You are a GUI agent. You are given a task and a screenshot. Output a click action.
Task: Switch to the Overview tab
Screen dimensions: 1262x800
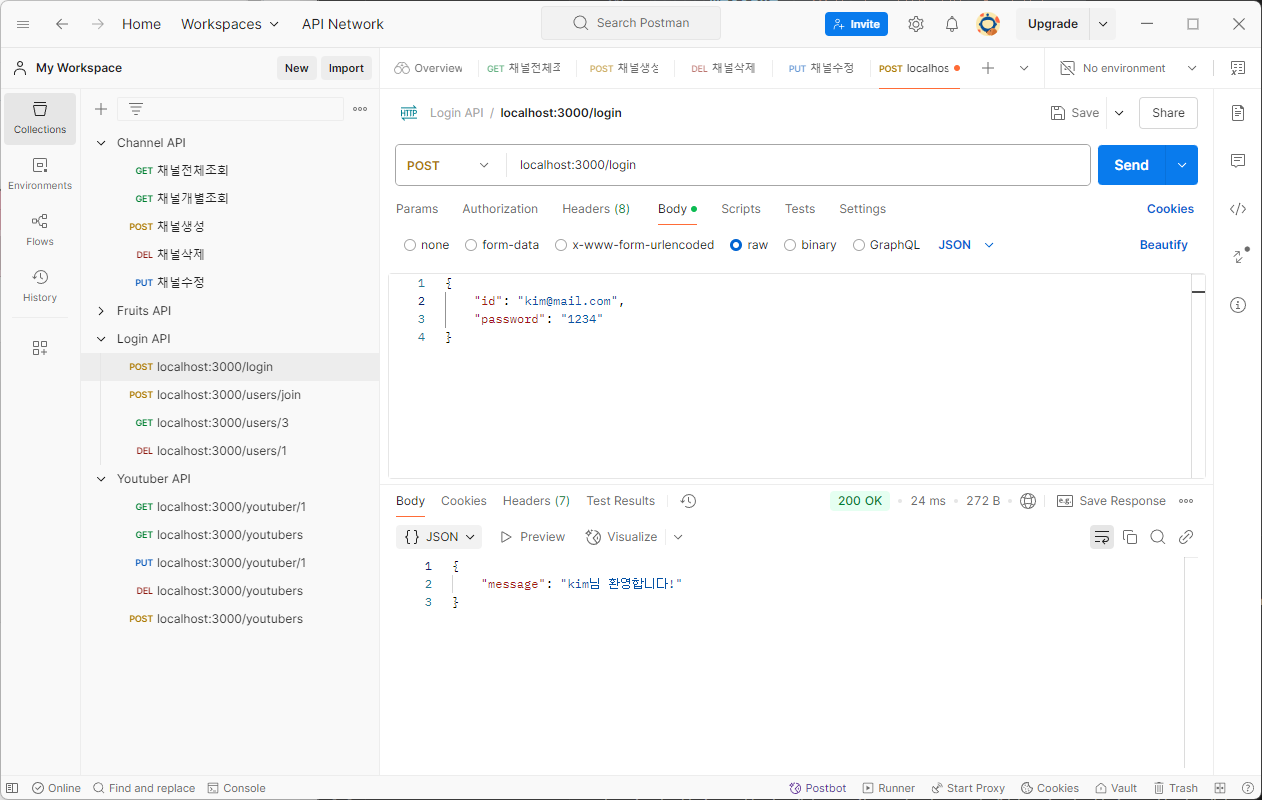pyautogui.click(x=429, y=68)
